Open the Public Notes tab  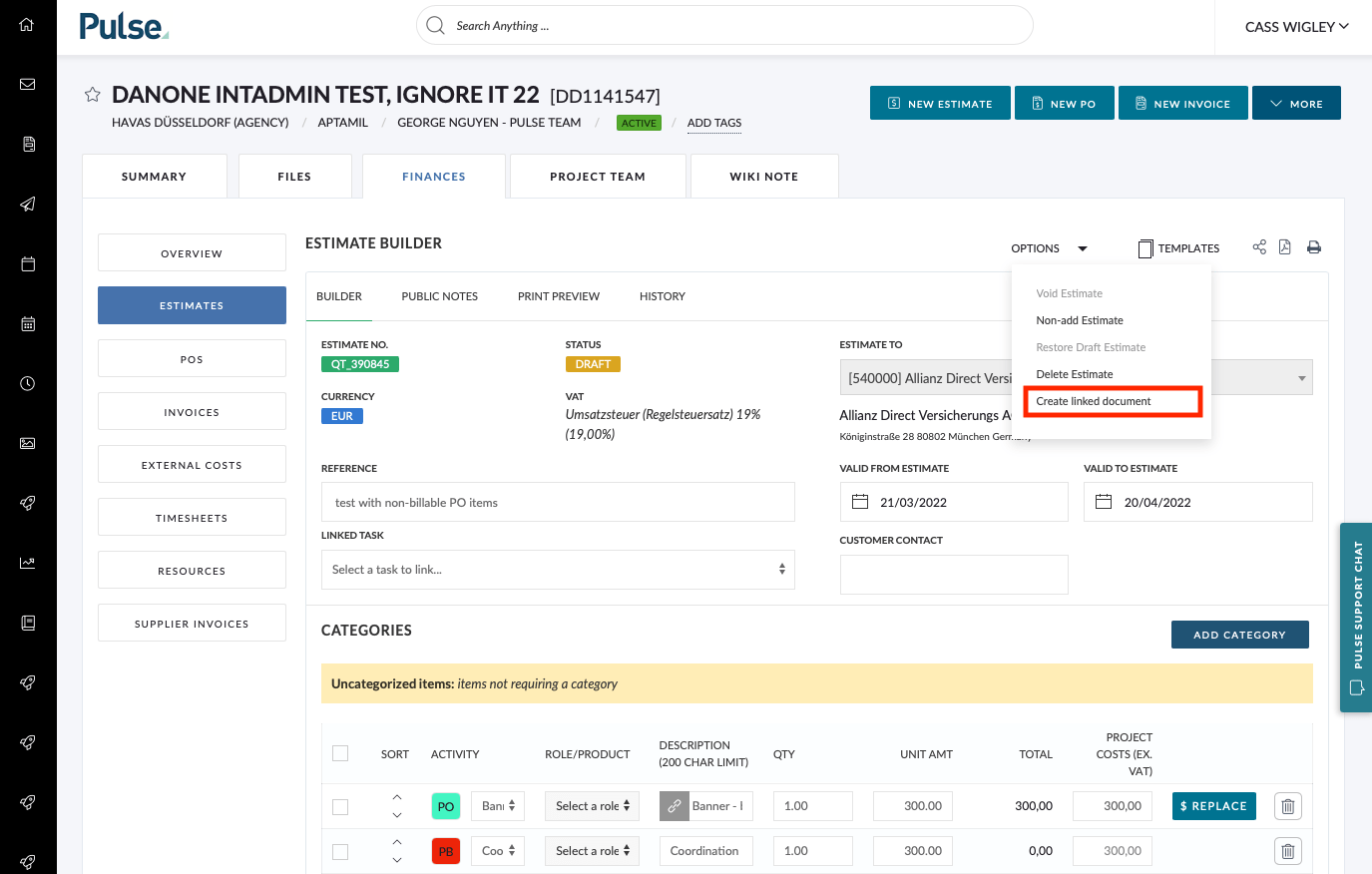[x=440, y=296]
